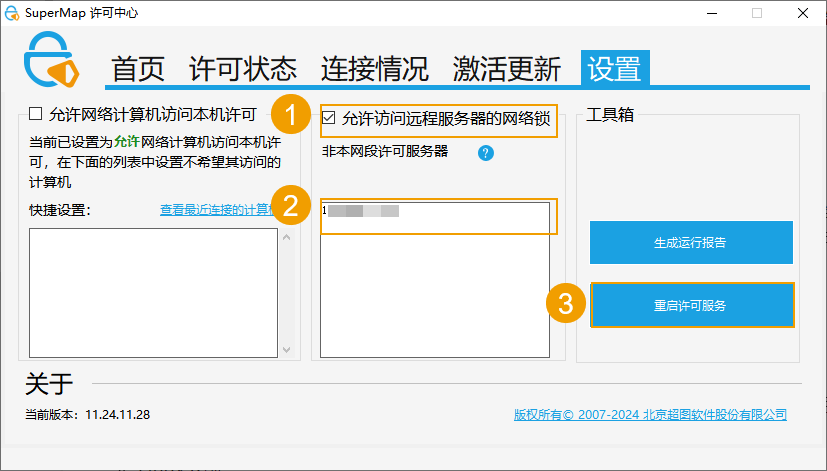Go to the 激活更新 tab
Image resolution: width=827 pixels, height=471 pixels.
click(x=506, y=69)
